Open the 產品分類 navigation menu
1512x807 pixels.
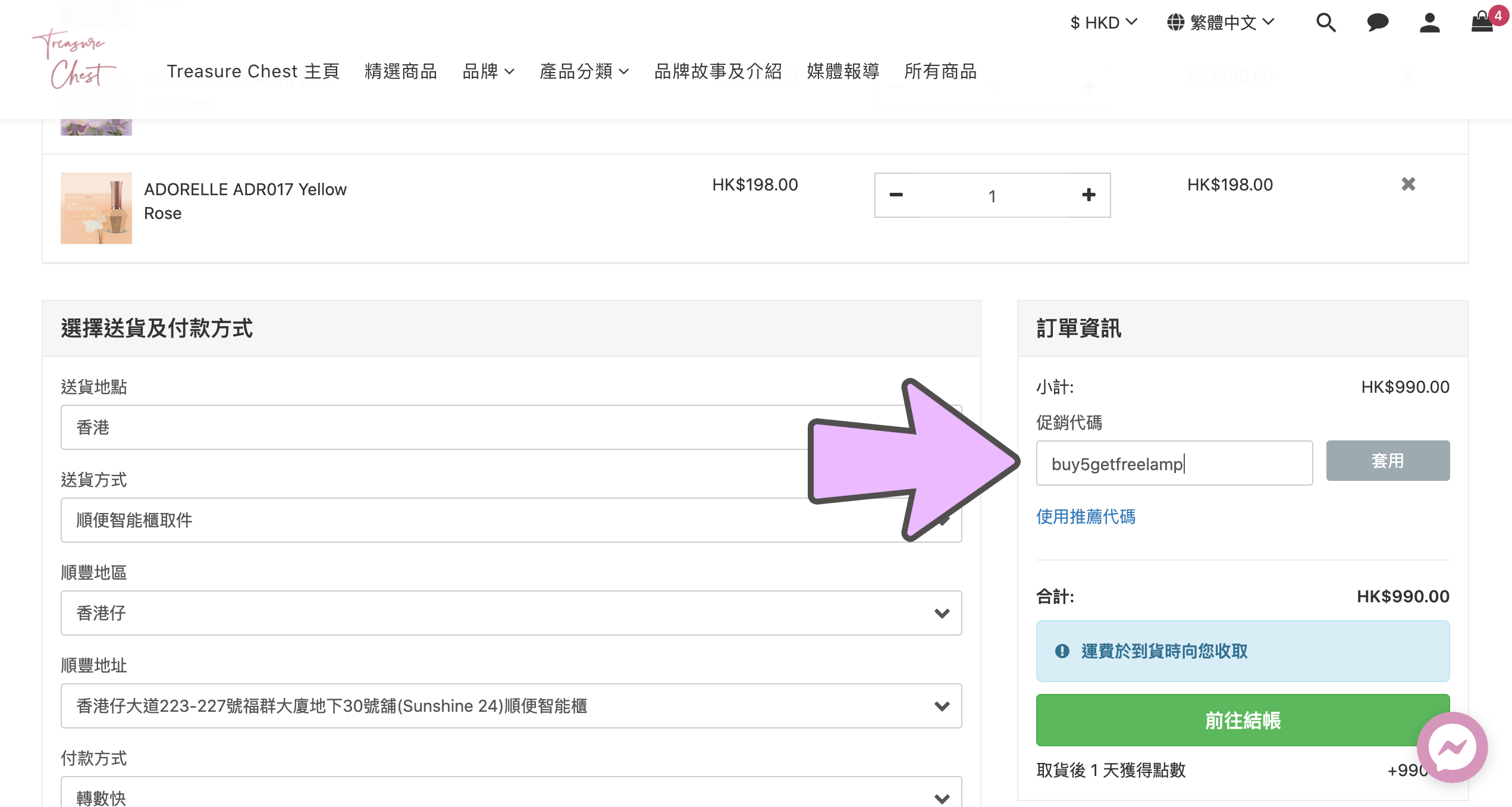point(584,71)
